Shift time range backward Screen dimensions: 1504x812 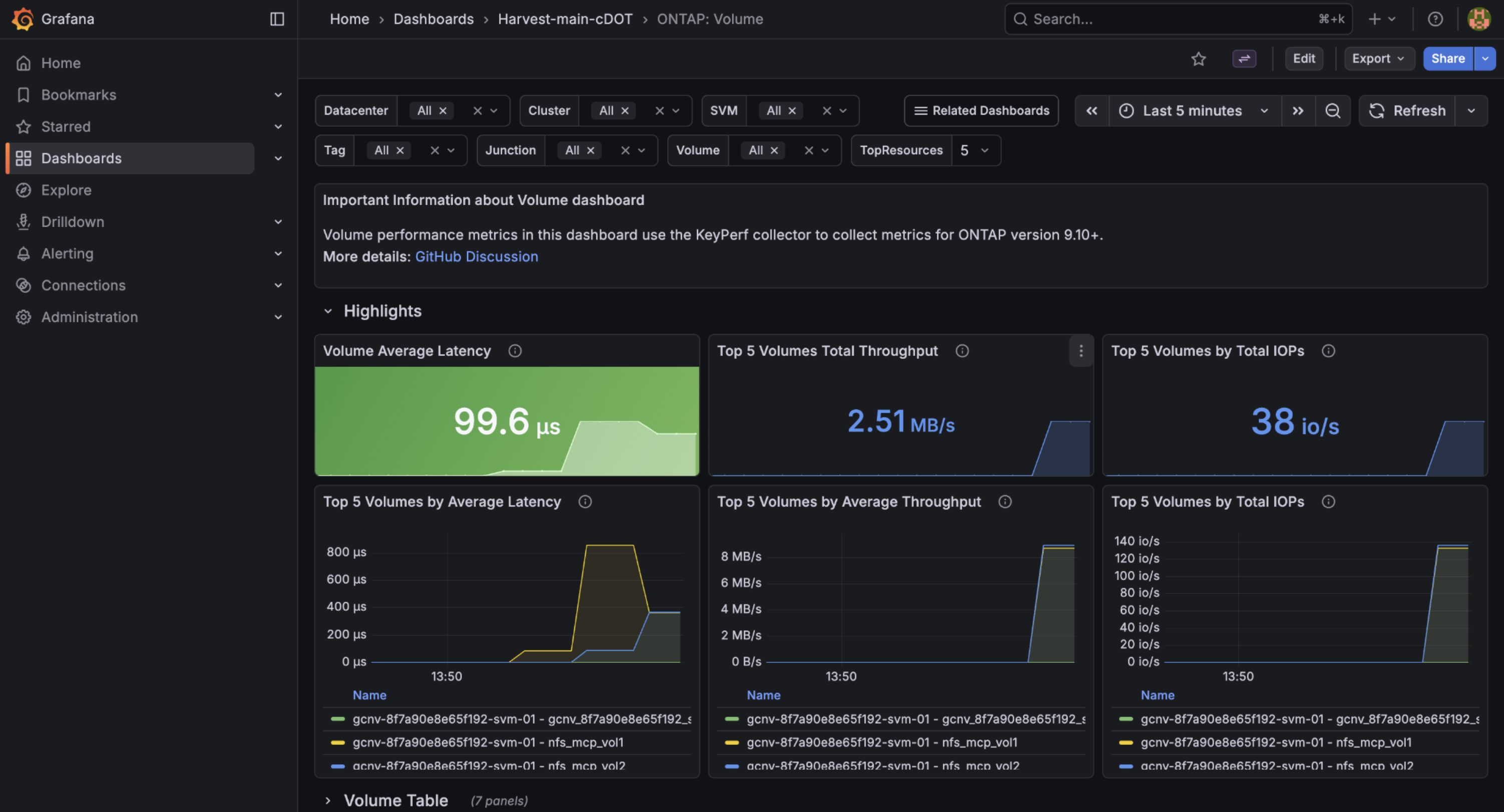[1091, 110]
